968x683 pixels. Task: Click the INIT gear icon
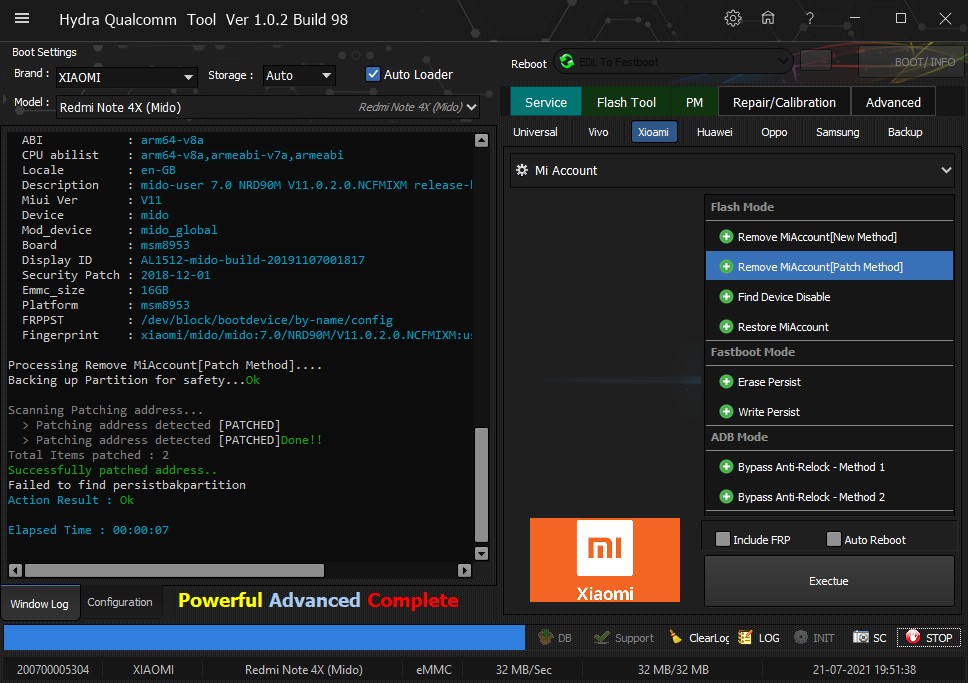(801, 637)
